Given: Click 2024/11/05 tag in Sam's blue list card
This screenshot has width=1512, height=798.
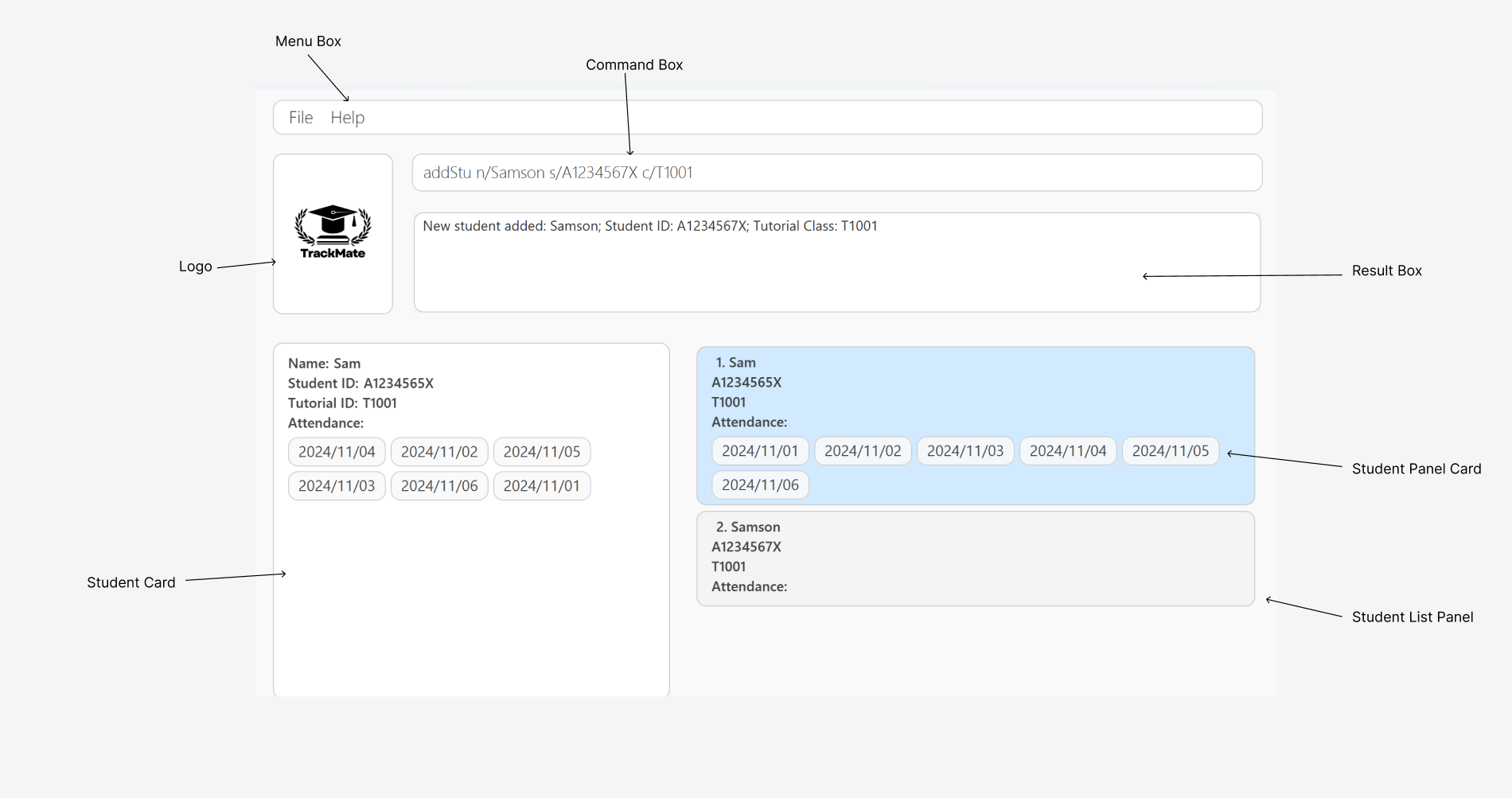Looking at the screenshot, I should click(x=1171, y=451).
